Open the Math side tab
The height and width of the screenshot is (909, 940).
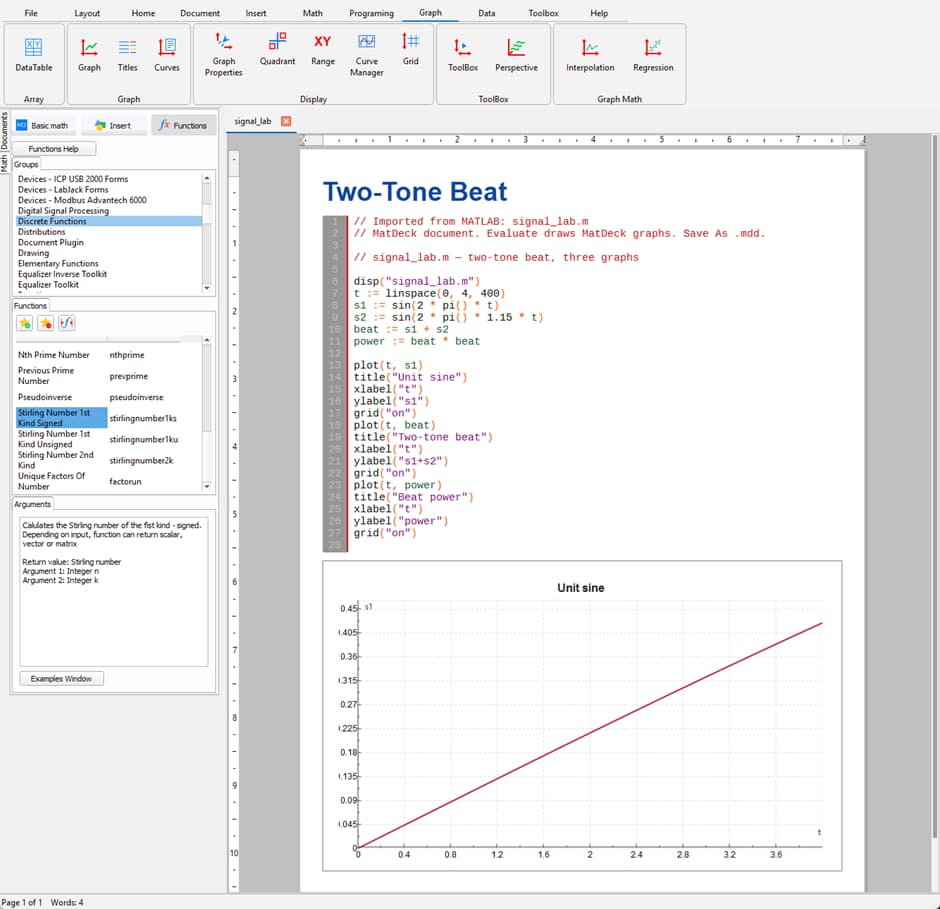(5, 162)
